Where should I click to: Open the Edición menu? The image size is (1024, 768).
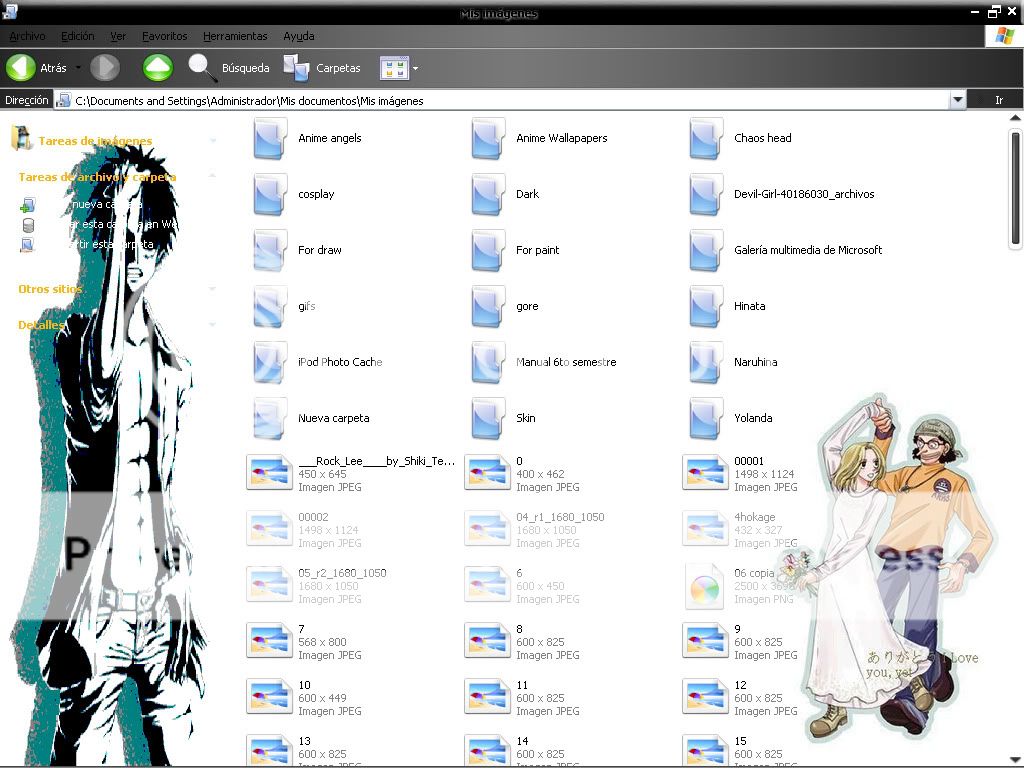click(78, 37)
